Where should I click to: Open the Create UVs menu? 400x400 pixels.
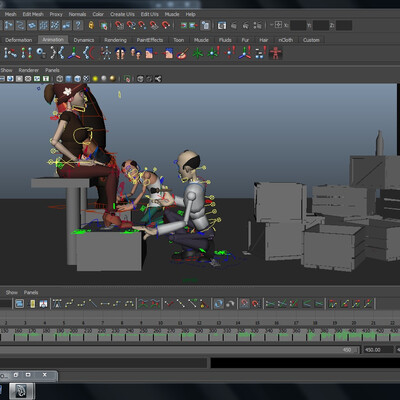tap(122, 14)
